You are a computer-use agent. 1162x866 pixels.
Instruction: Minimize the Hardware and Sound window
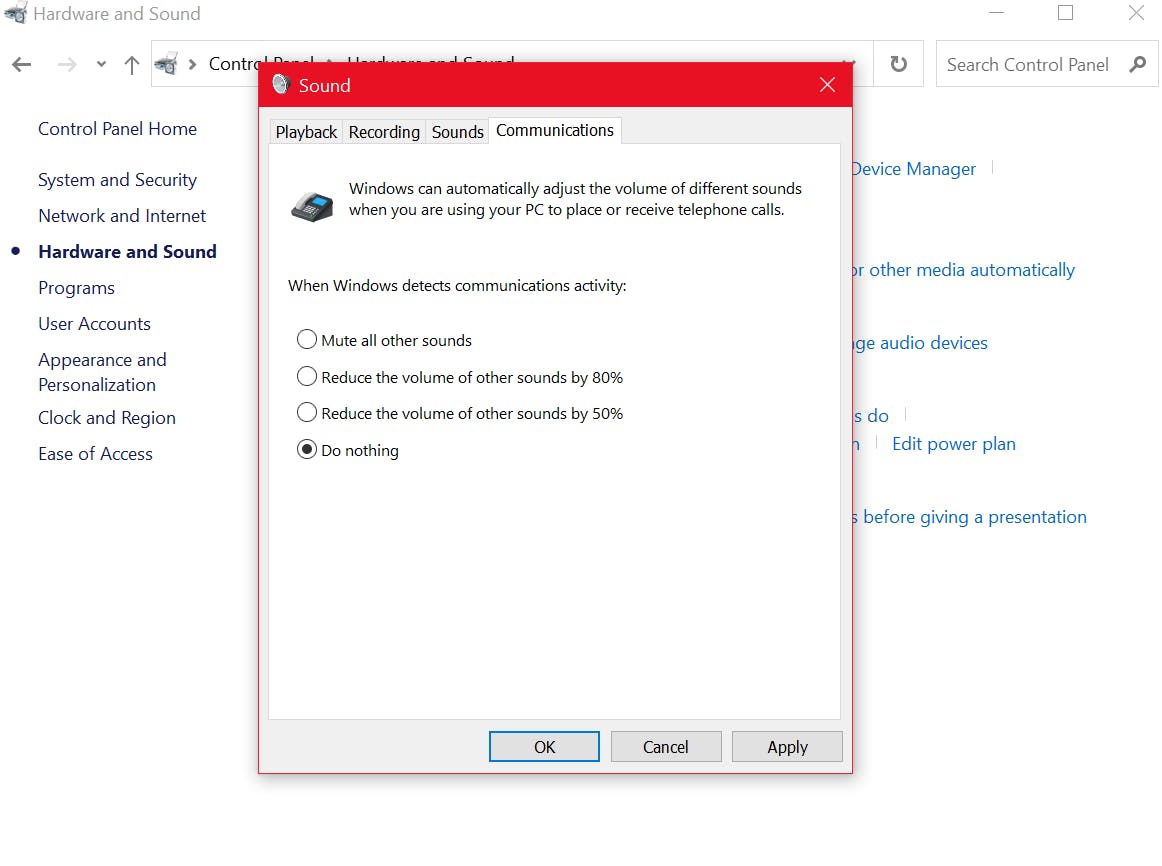[996, 13]
